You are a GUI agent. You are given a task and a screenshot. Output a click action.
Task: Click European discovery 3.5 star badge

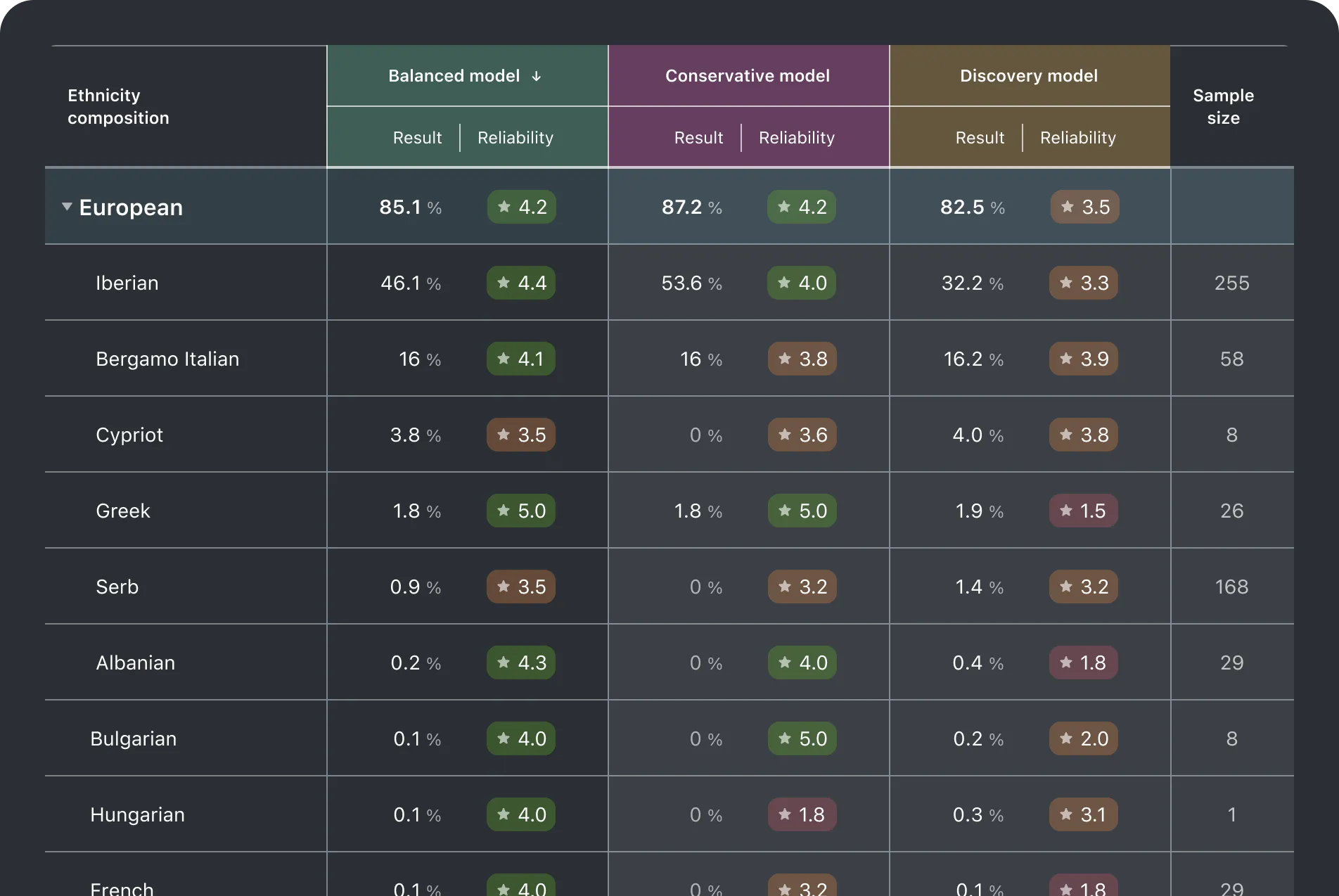click(x=1085, y=207)
